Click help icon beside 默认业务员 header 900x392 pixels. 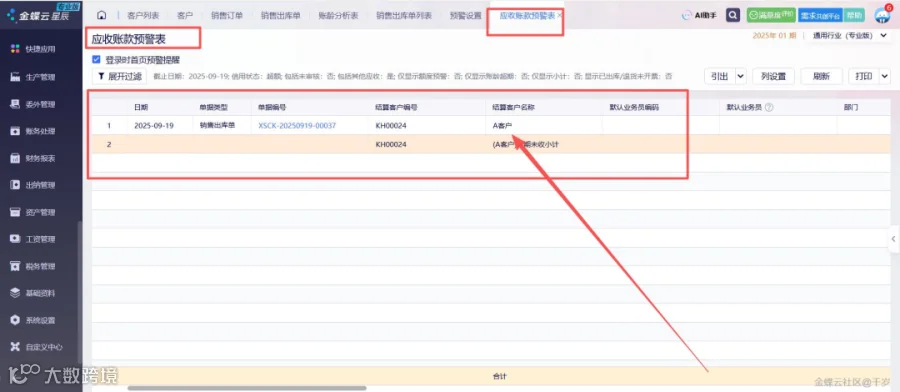(769, 107)
